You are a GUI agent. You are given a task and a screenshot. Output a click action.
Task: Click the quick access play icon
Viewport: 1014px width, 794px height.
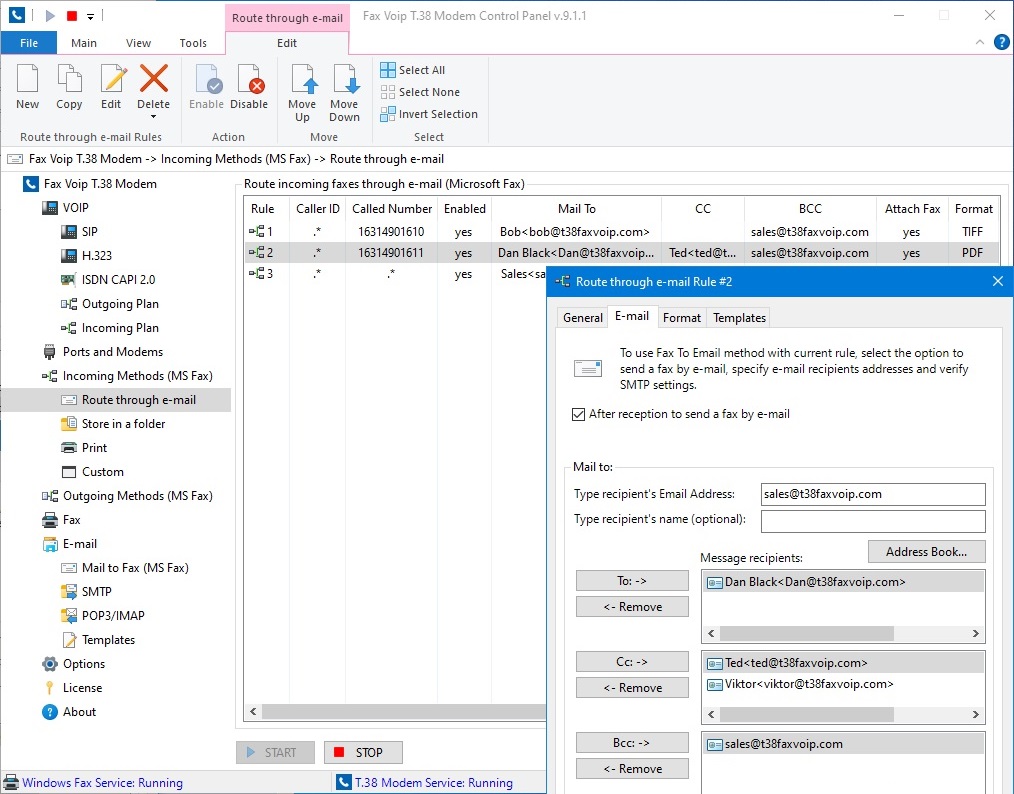50,16
